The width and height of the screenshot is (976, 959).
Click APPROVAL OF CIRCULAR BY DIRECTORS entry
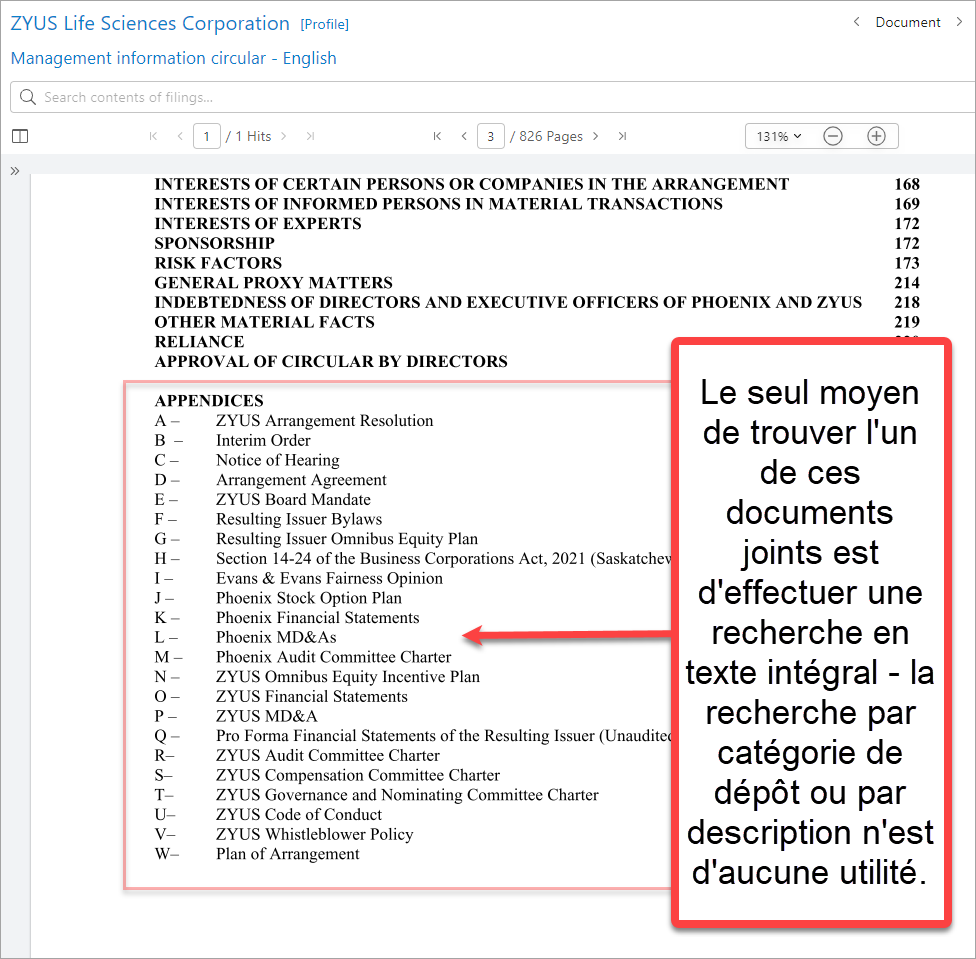tap(331, 362)
